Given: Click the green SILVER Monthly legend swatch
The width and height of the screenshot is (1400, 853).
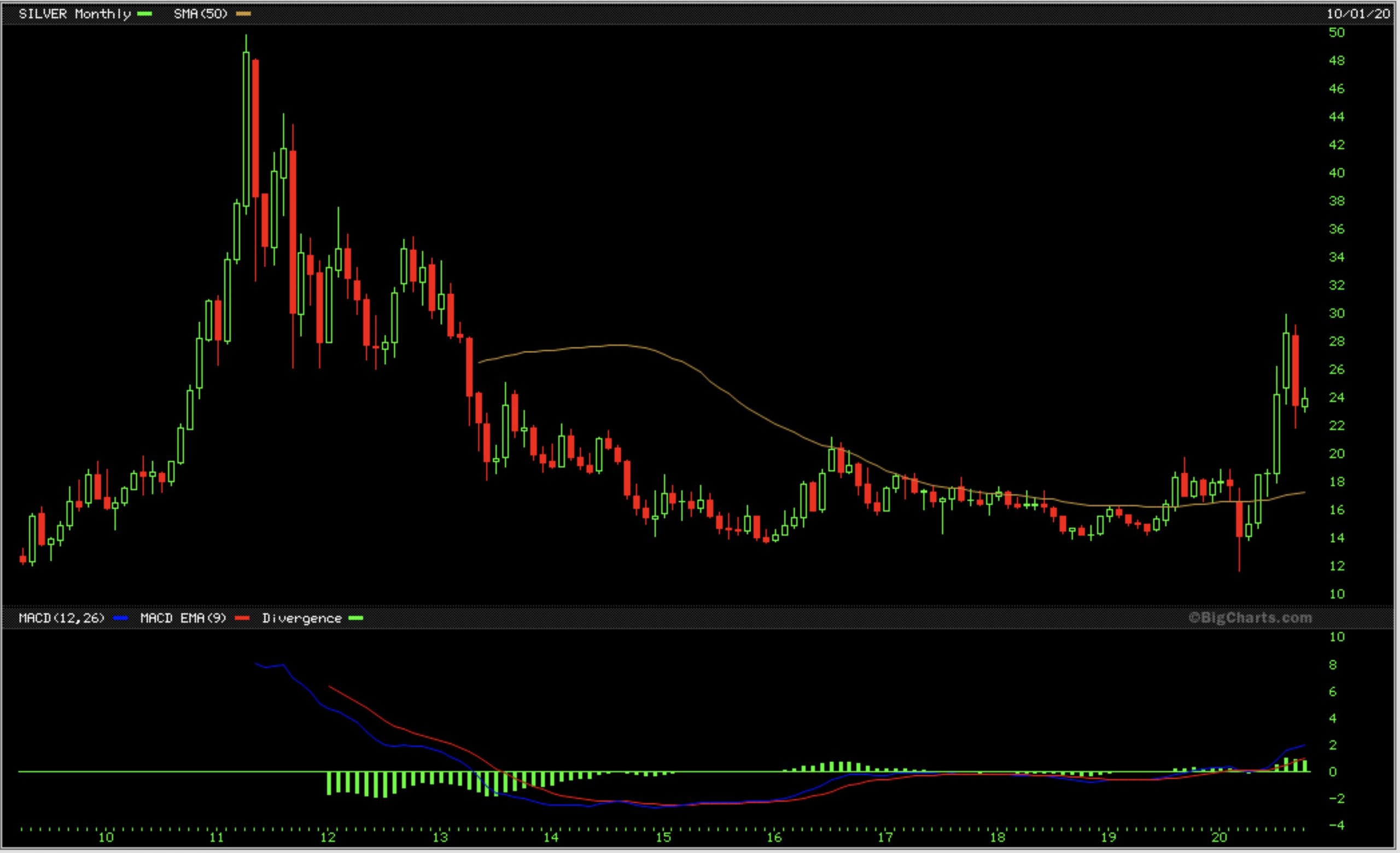Looking at the screenshot, I should pyautogui.click(x=145, y=14).
